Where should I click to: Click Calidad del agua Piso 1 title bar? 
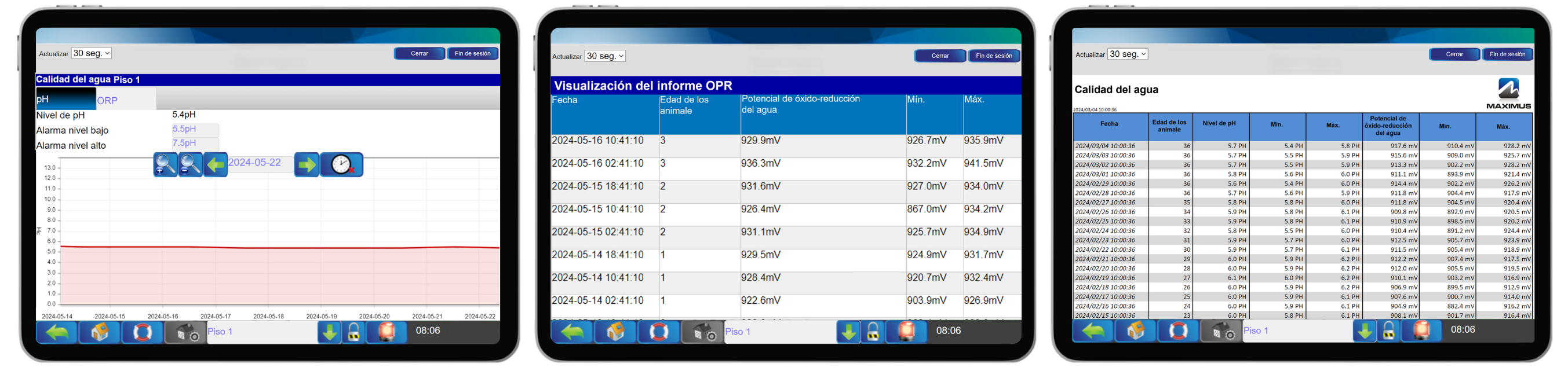click(268, 80)
